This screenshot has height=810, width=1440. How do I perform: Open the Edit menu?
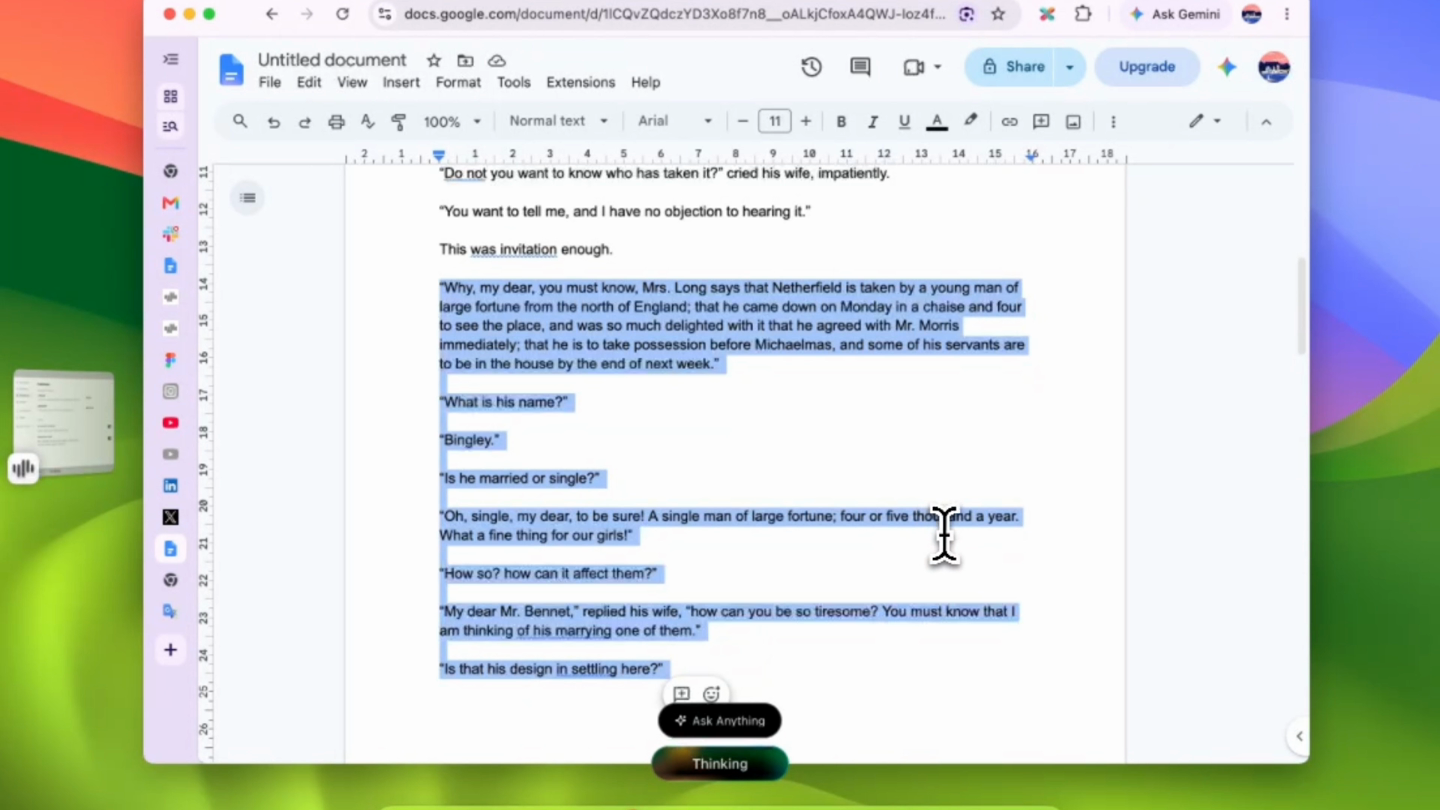point(309,83)
